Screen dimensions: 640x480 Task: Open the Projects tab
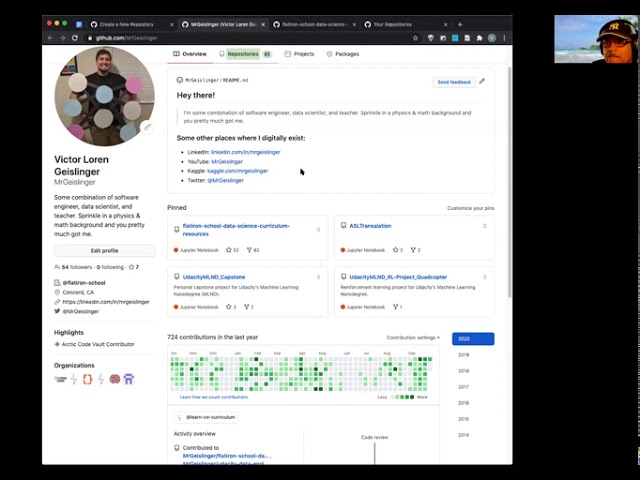(x=299, y=54)
